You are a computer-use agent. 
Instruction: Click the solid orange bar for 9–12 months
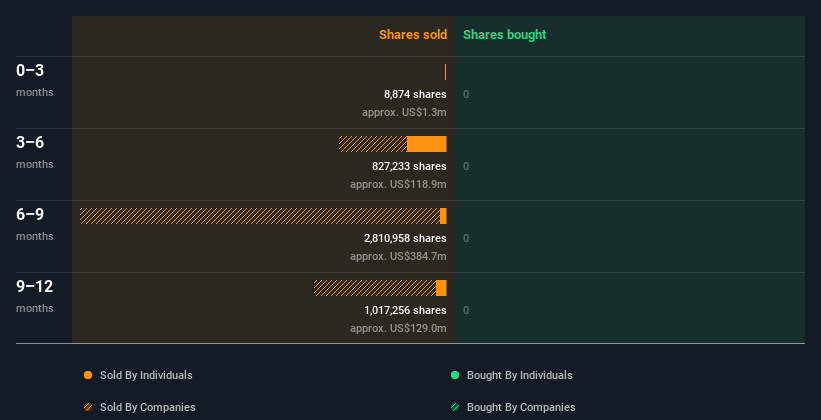point(442,288)
